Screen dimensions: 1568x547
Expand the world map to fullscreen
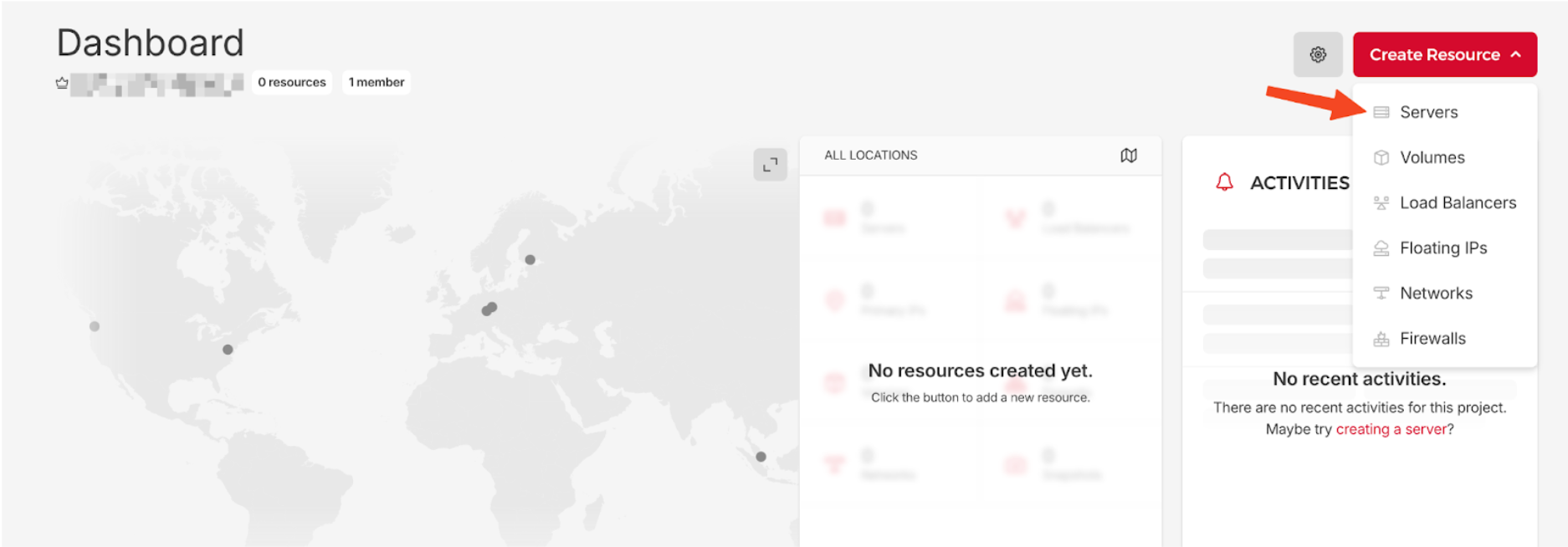click(770, 165)
